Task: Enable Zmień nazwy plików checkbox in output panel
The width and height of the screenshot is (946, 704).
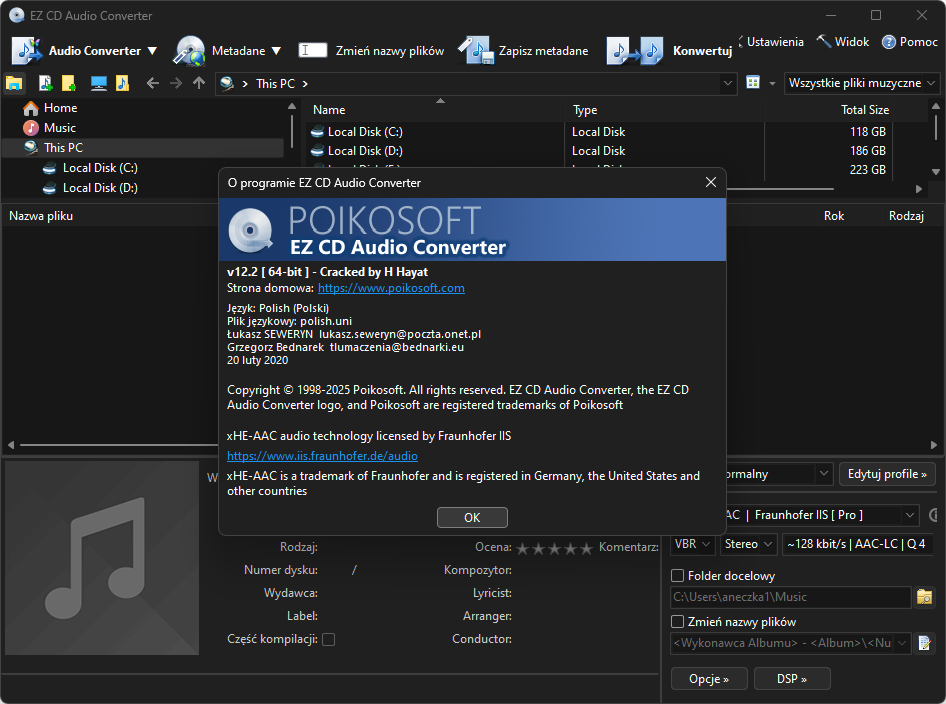Action: pyautogui.click(x=678, y=621)
